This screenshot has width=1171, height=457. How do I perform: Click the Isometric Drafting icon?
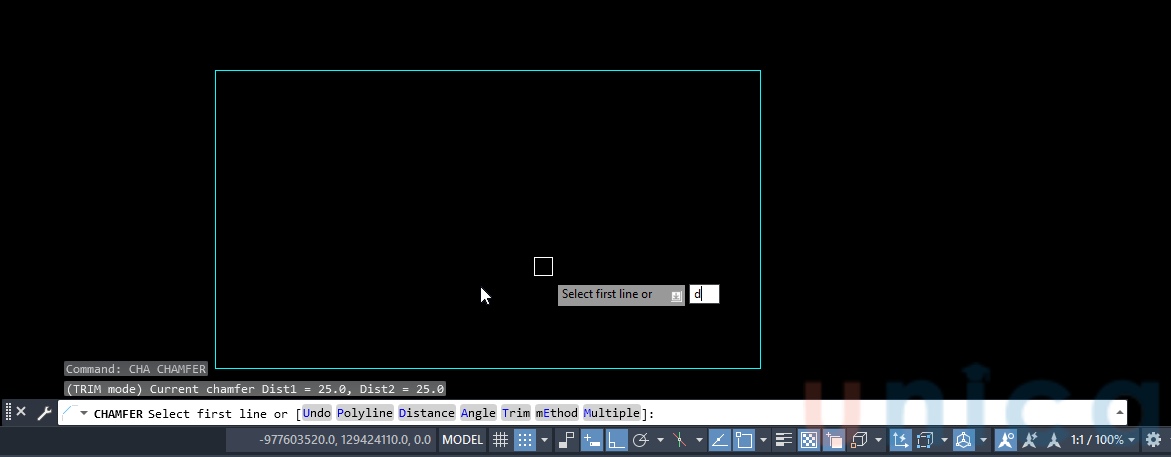pos(680,440)
